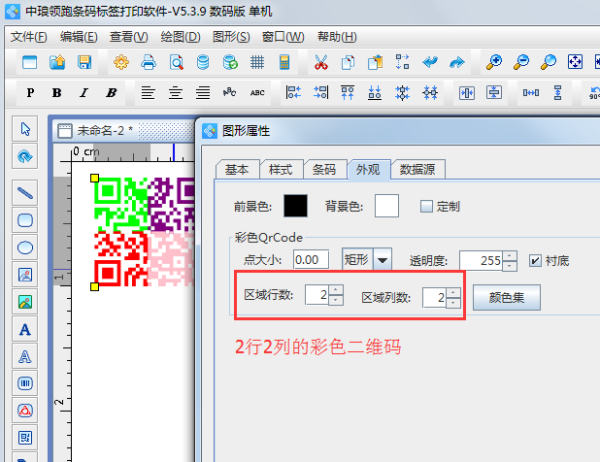Select the solid A text tool

pos(25,329)
